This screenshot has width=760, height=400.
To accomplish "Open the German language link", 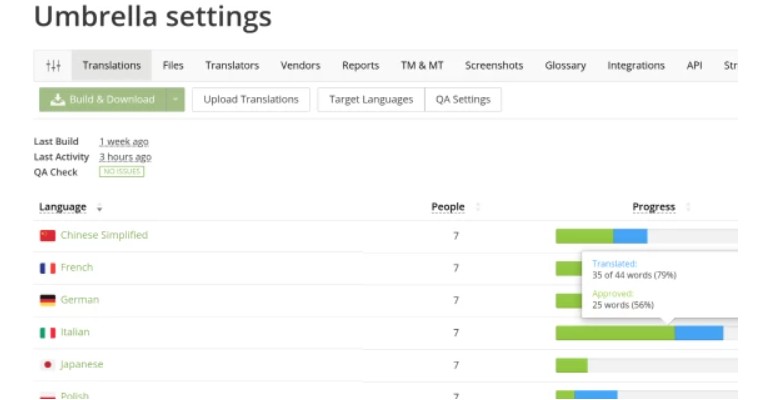I will pos(80,300).
